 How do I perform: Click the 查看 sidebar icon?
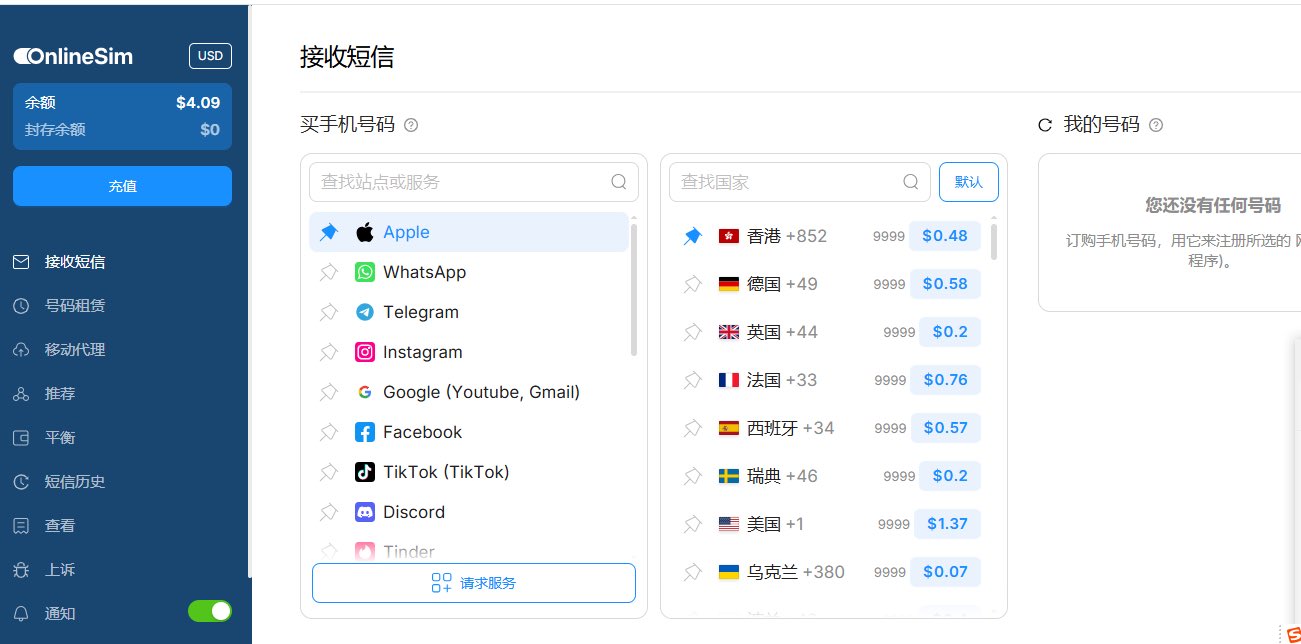(x=21, y=526)
